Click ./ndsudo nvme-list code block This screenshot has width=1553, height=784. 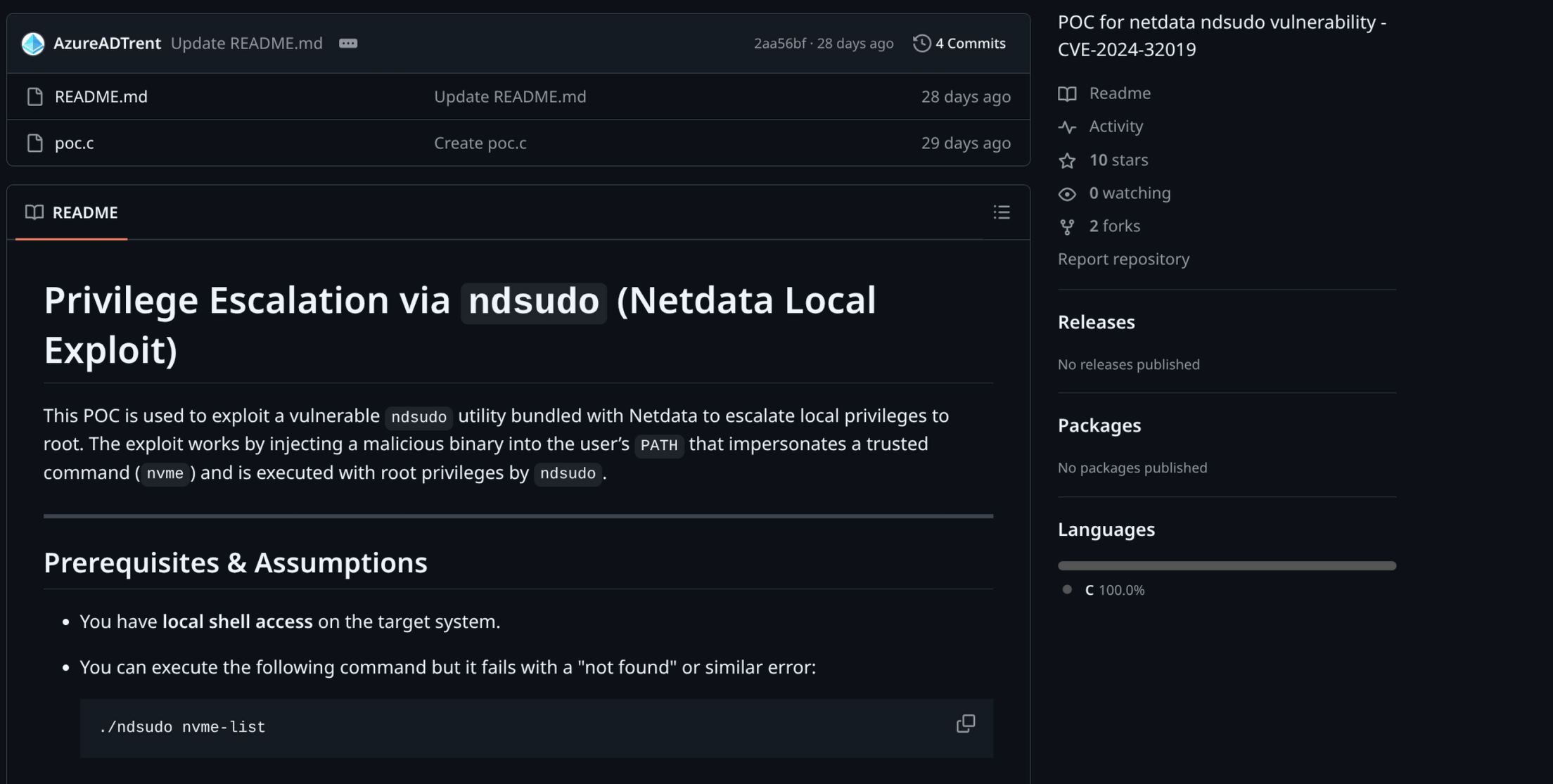tap(536, 728)
